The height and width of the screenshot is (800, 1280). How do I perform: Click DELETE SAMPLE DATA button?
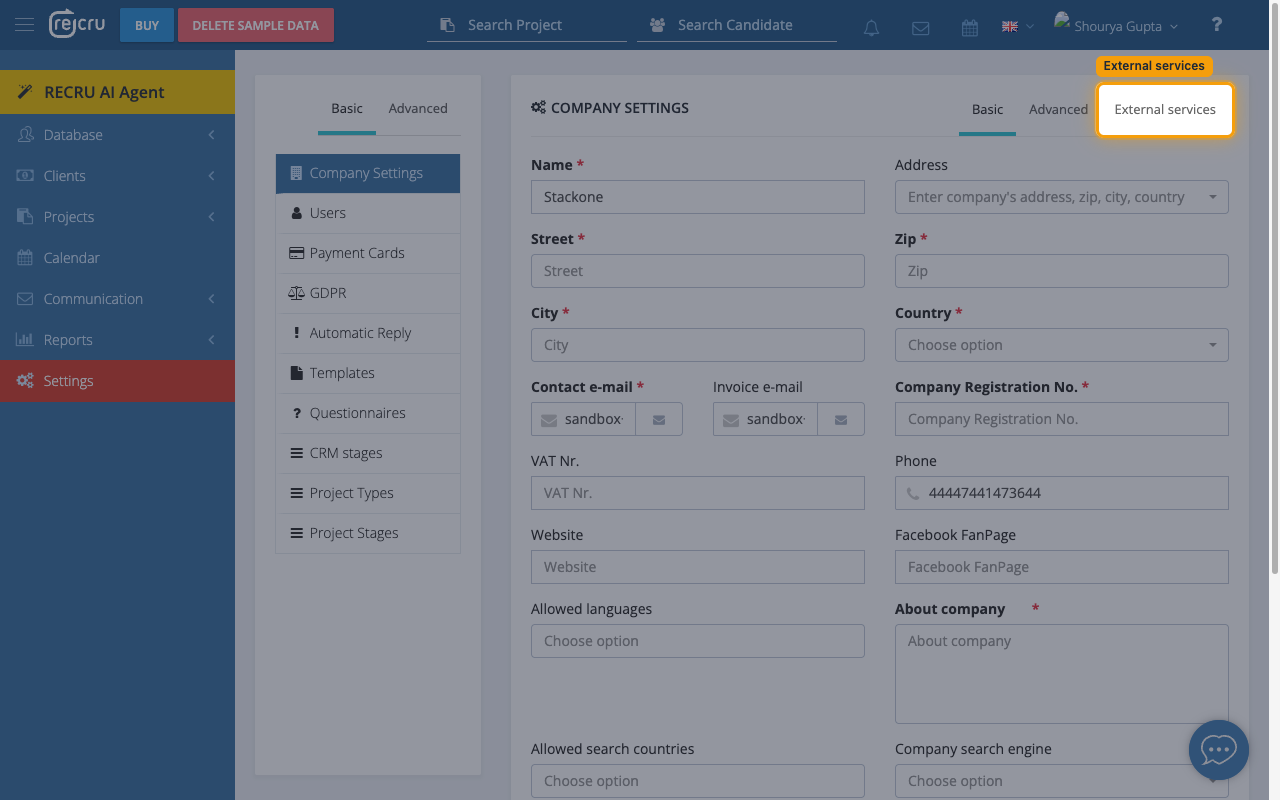click(256, 25)
